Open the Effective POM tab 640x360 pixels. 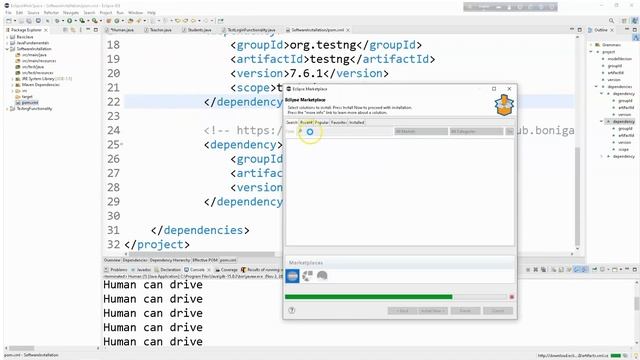[x=205, y=260]
